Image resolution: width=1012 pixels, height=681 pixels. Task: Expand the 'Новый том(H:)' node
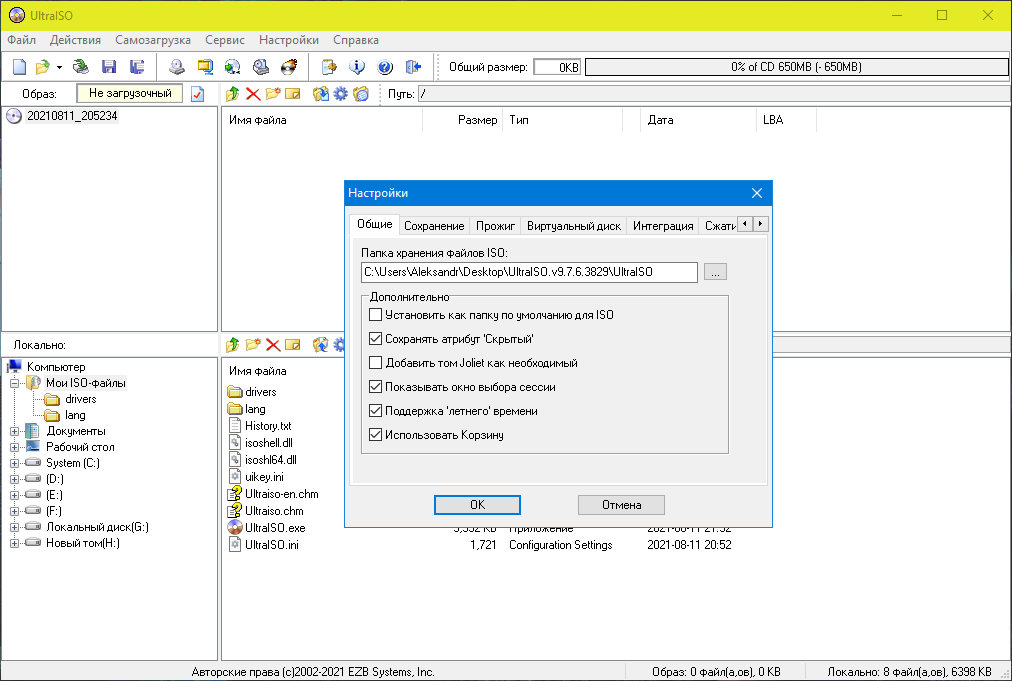tap(14, 544)
